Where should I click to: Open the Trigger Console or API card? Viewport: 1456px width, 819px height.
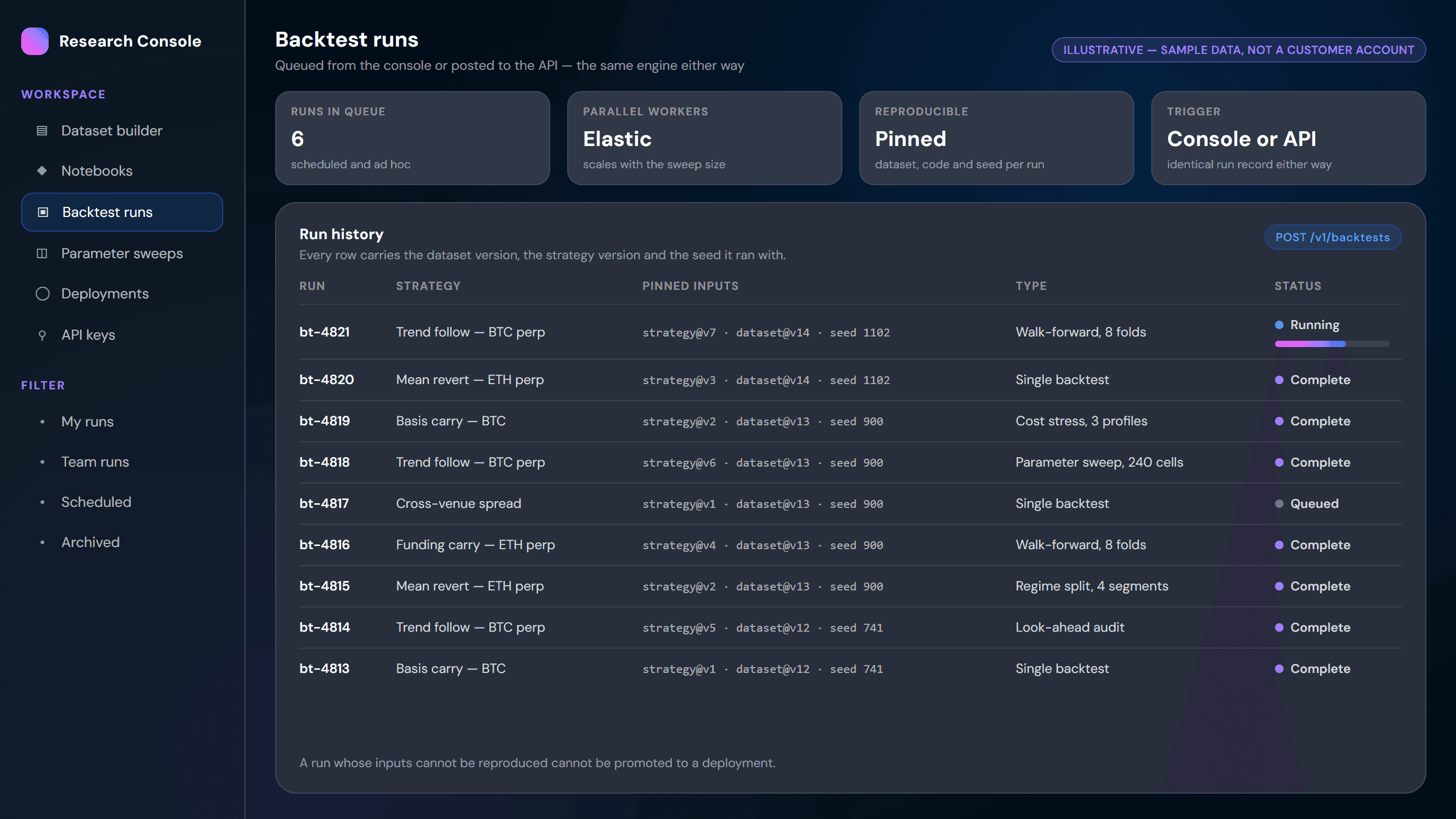pyautogui.click(x=1288, y=138)
